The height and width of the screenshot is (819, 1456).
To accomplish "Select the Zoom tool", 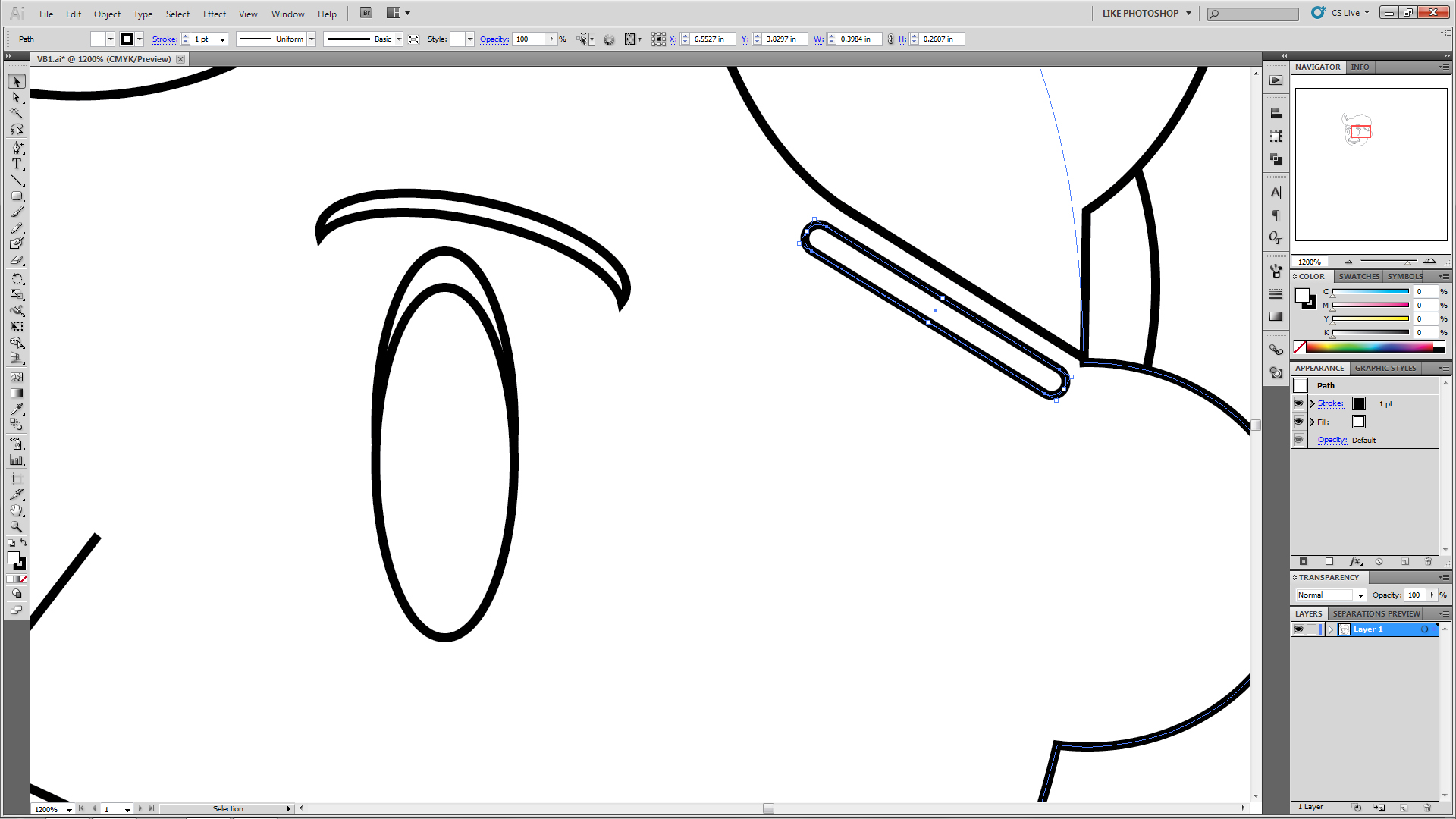I will 17,526.
